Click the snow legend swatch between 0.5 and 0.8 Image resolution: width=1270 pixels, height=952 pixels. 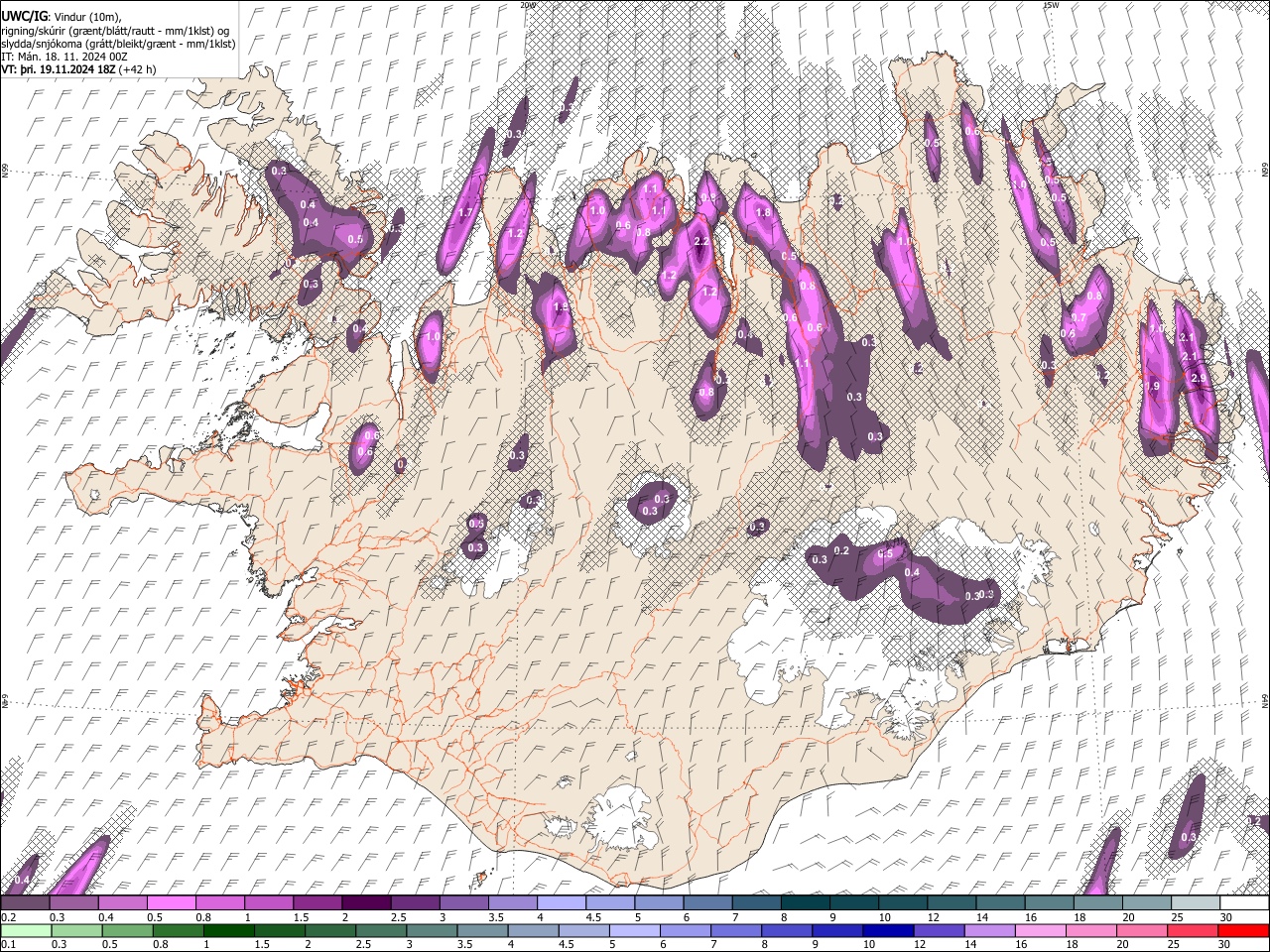pos(172,902)
